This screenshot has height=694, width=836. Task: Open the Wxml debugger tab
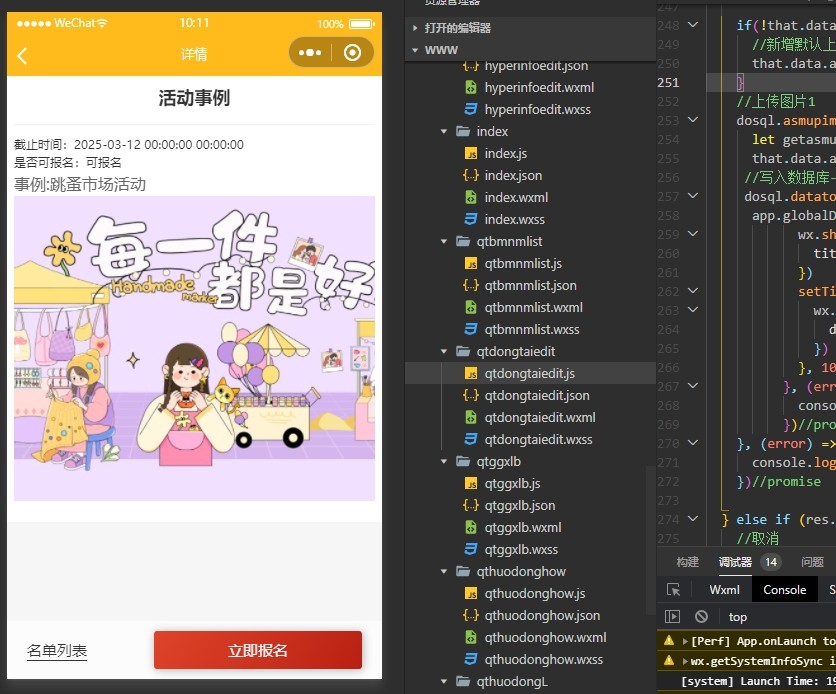pyautogui.click(x=724, y=590)
